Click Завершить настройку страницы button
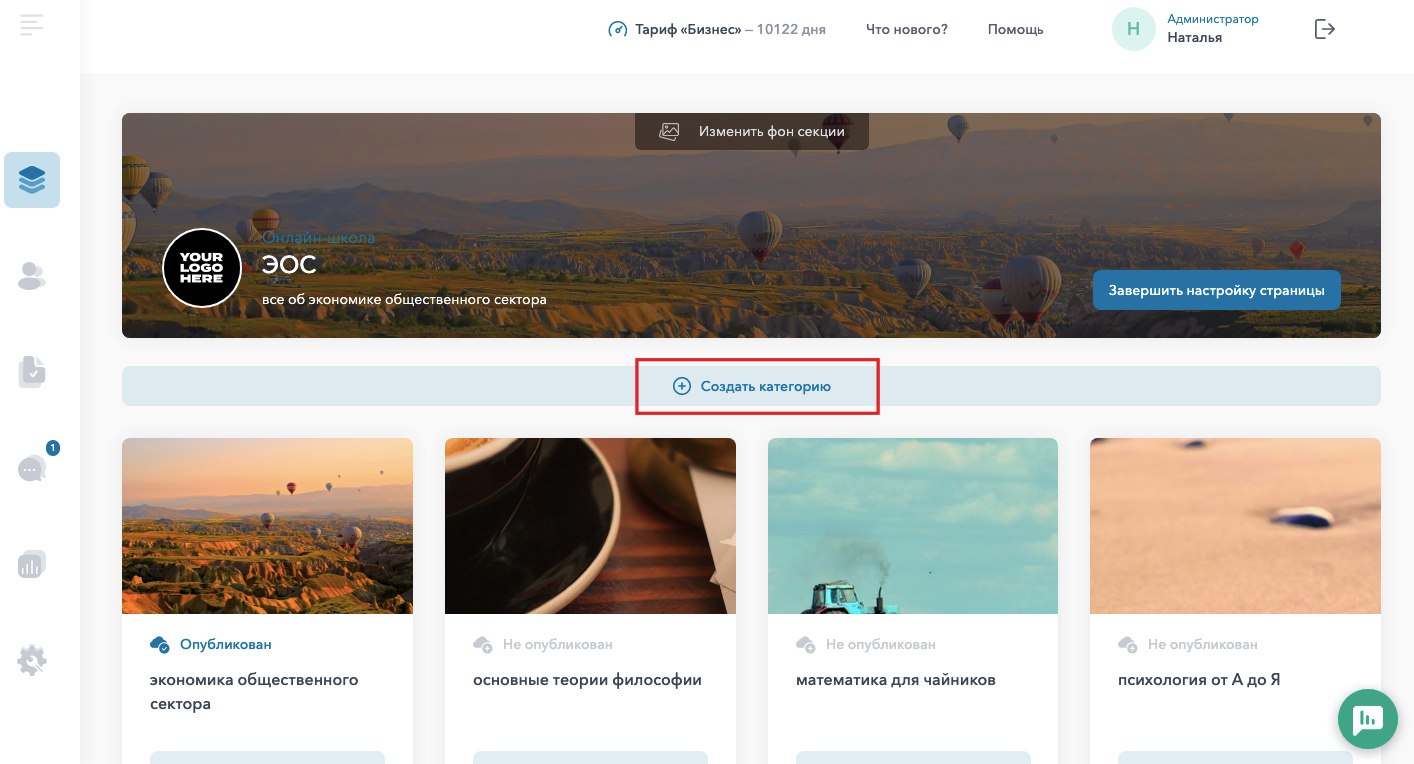Viewport: 1414px width, 764px height. click(1217, 290)
